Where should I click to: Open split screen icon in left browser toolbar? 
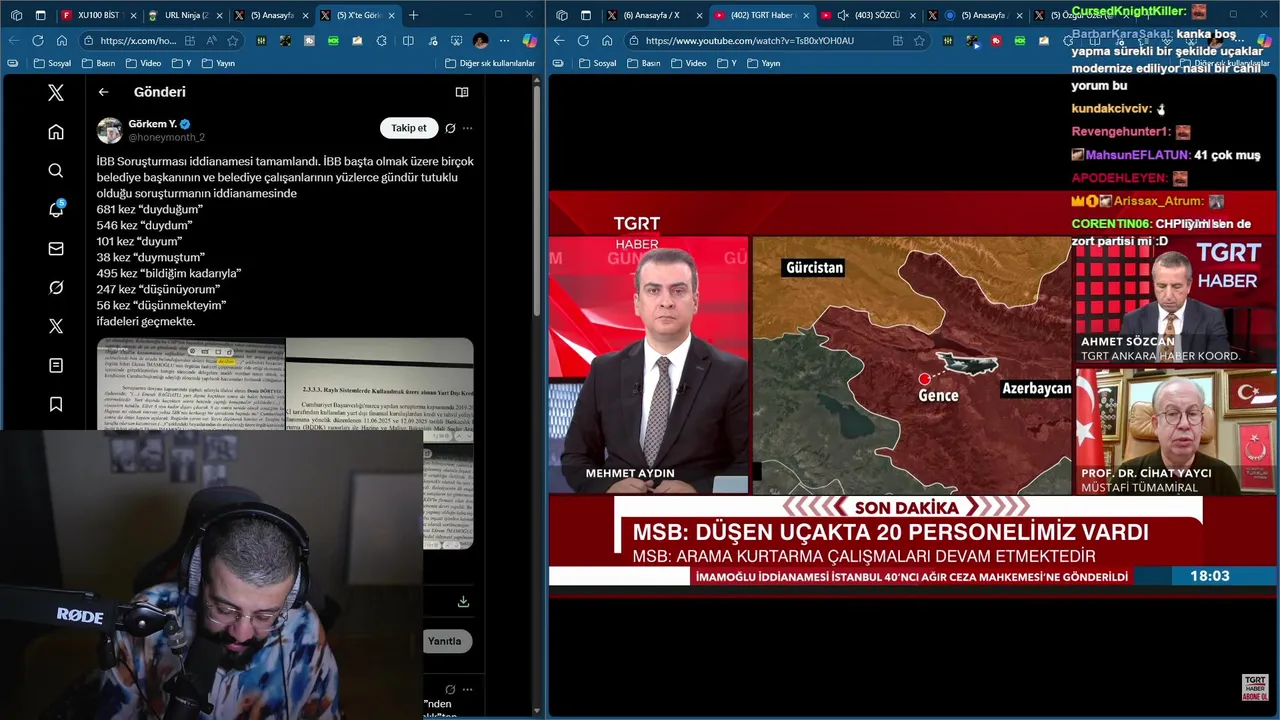pos(408,41)
